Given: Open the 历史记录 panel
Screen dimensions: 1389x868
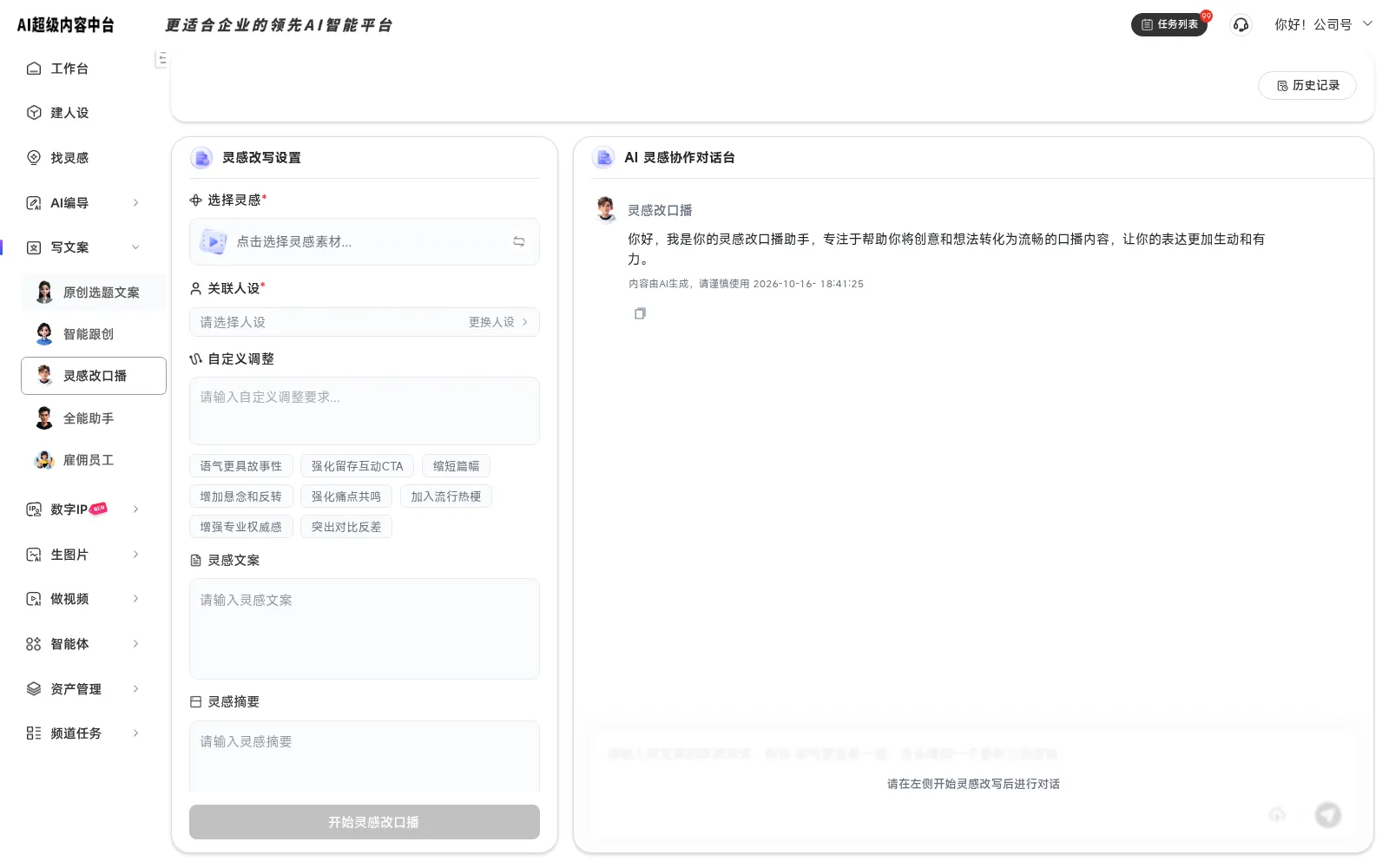Looking at the screenshot, I should click(x=1307, y=85).
